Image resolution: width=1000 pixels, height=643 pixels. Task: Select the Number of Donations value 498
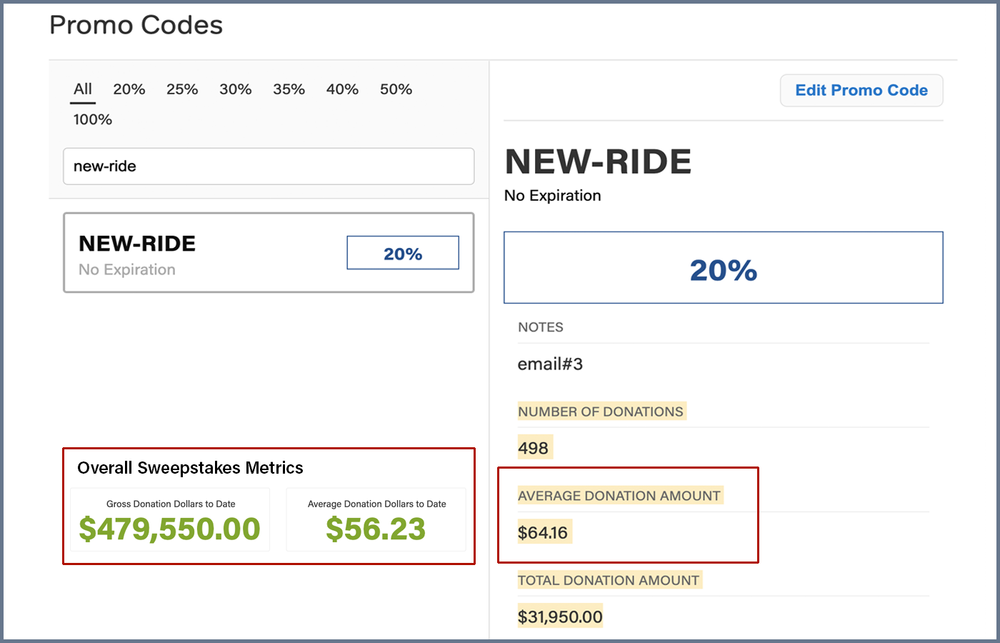534,447
